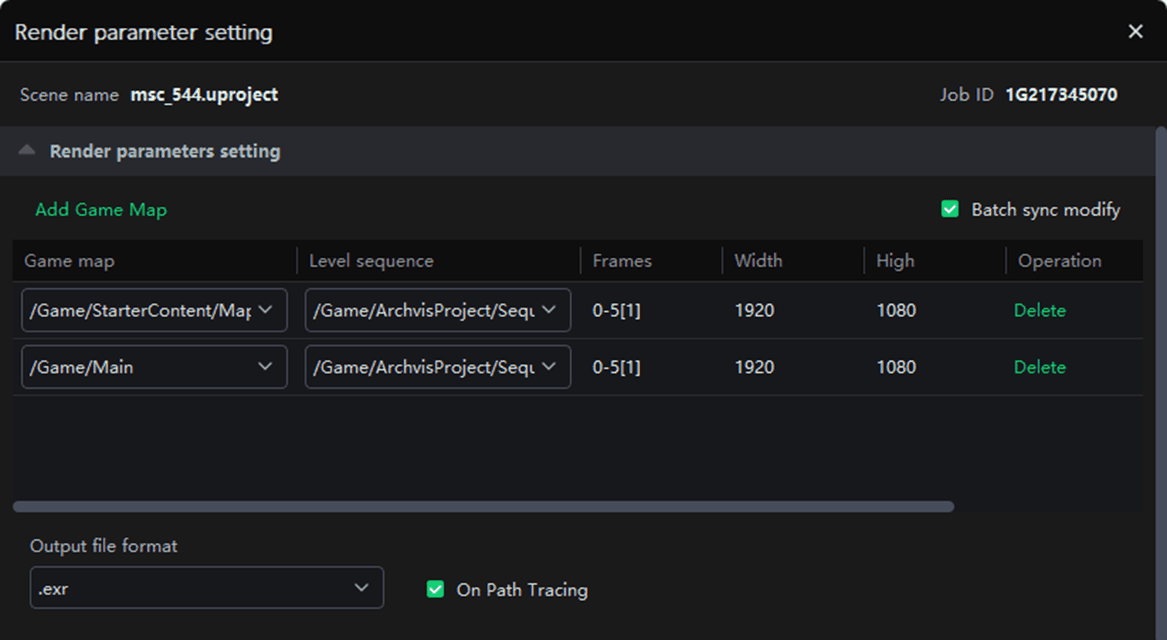Image resolution: width=1167 pixels, height=640 pixels.
Task: Expand first row Level sequence dropdown
Action: pyautogui.click(x=437, y=310)
